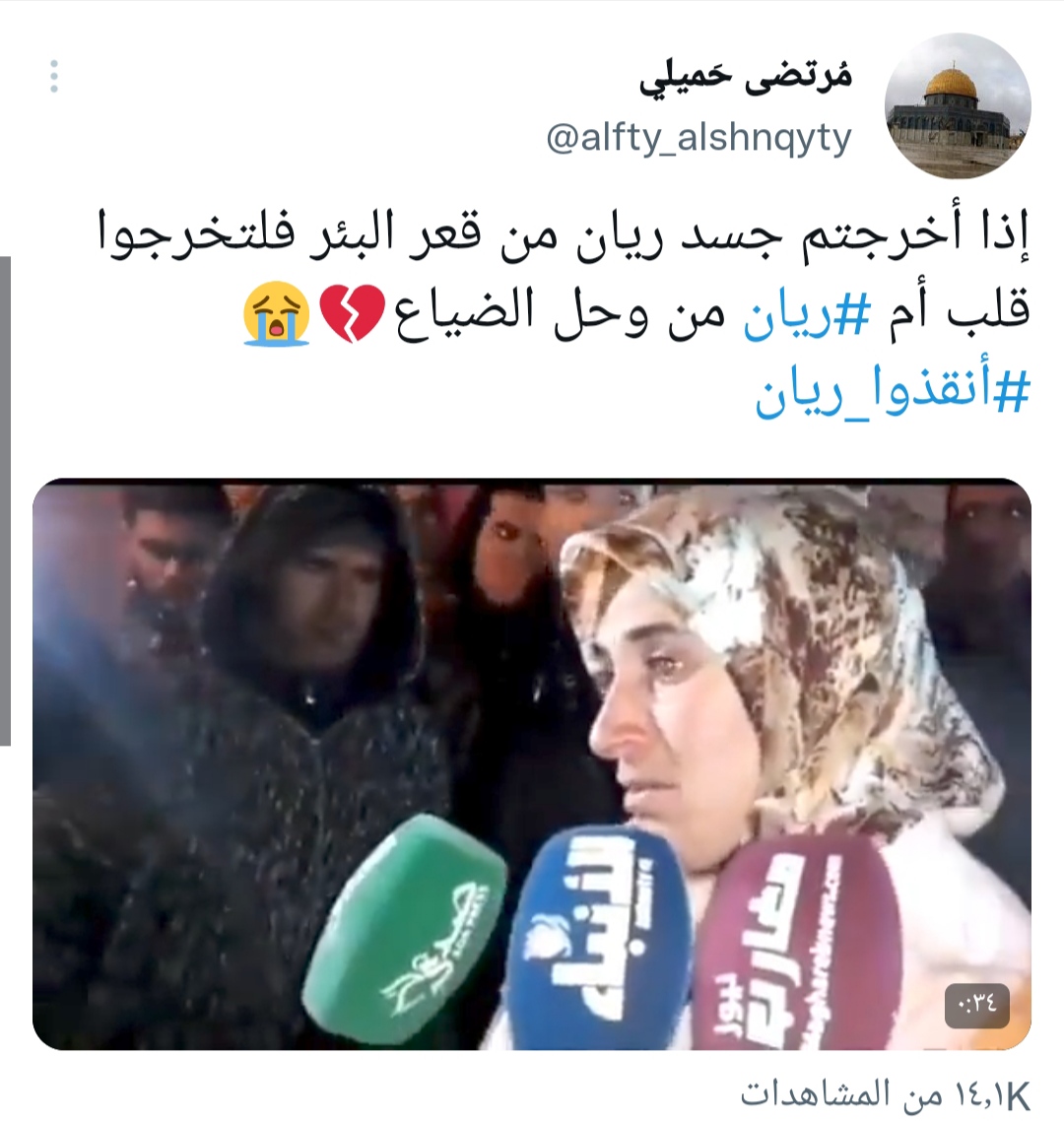1064x1121 pixels.
Task: Click the video duration badge ٠:٣٤
Action: pos(976,1005)
